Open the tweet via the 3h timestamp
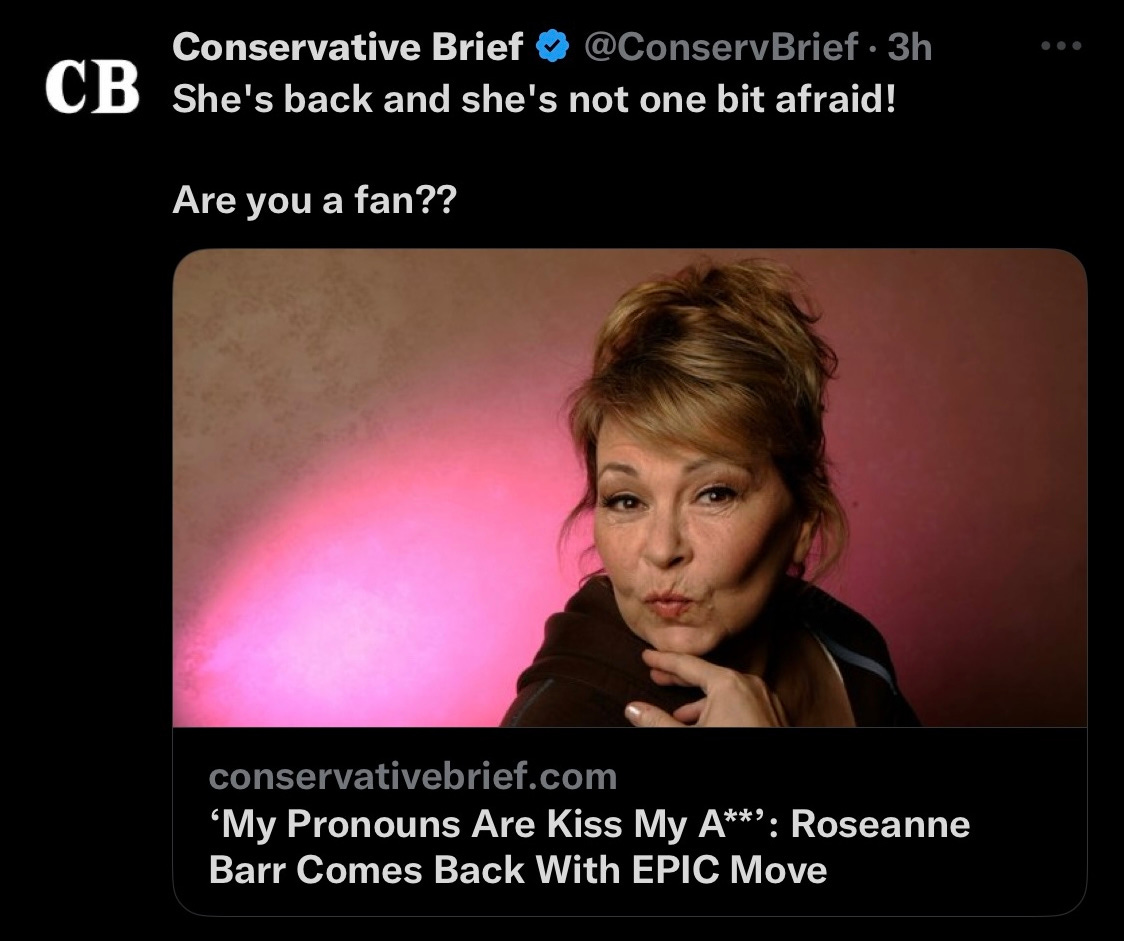Screen dimensions: 1124x941 click(x=910, y=47)
